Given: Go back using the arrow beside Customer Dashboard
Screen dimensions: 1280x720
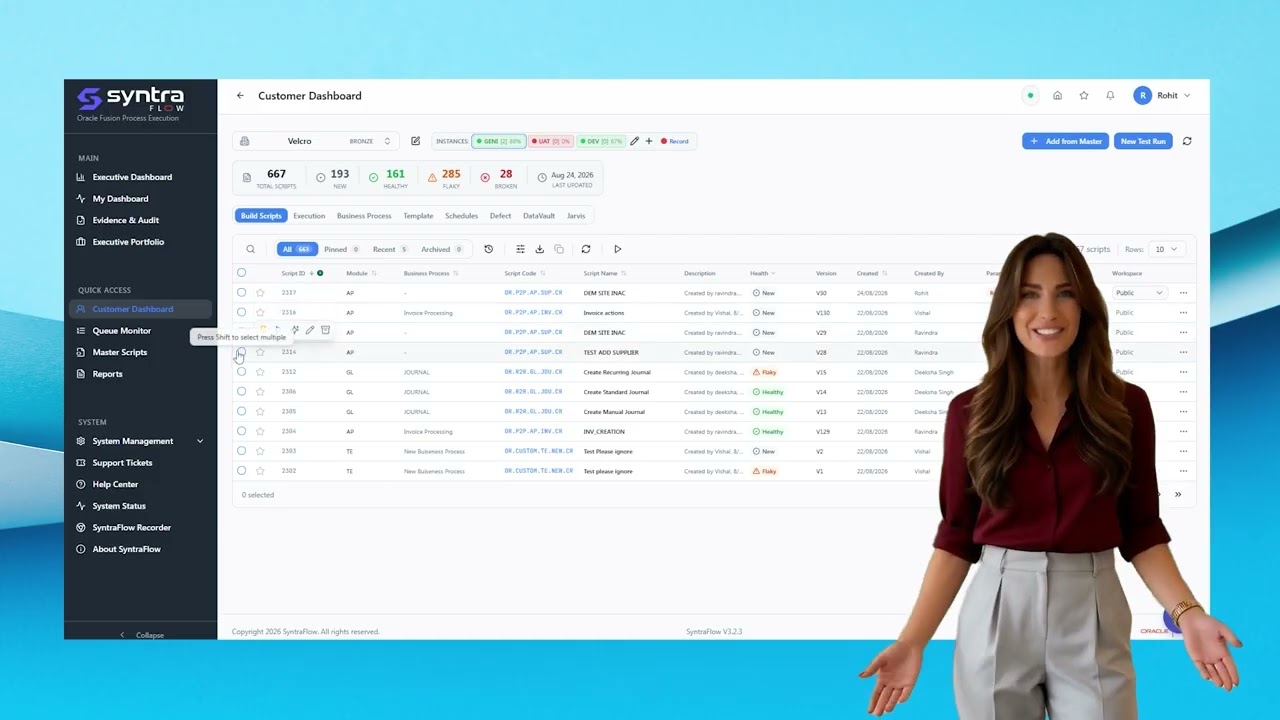Looking at the screenshot, I should [240, 96].
